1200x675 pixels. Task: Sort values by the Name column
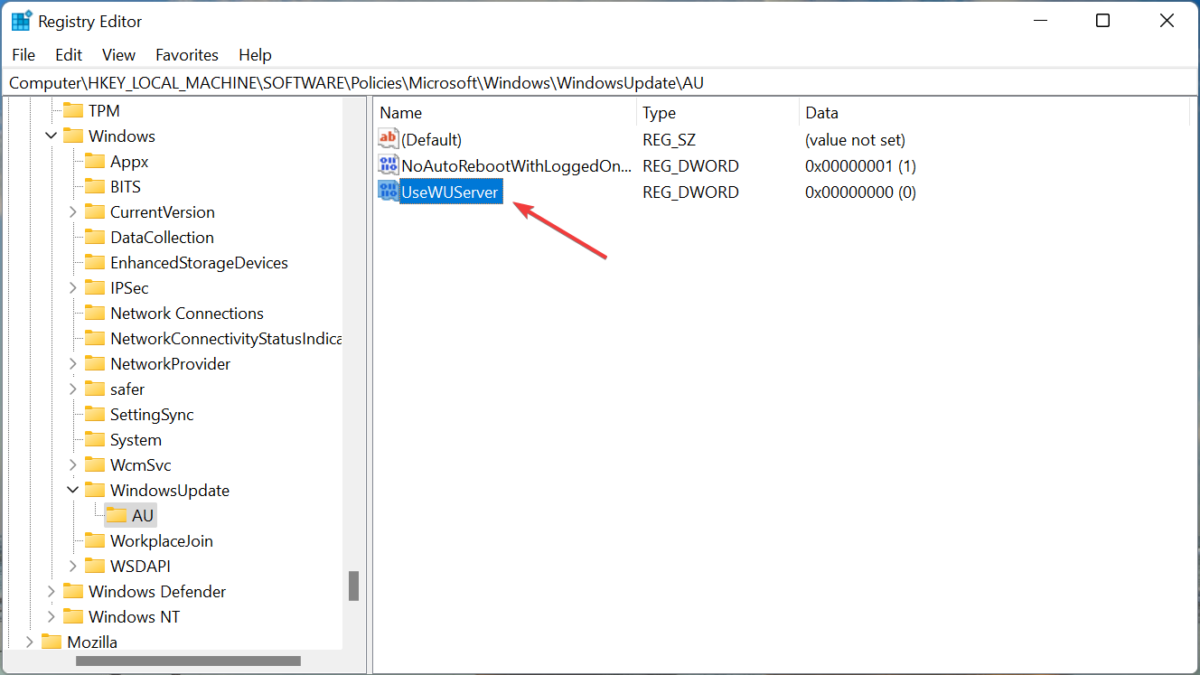(400, 112)
